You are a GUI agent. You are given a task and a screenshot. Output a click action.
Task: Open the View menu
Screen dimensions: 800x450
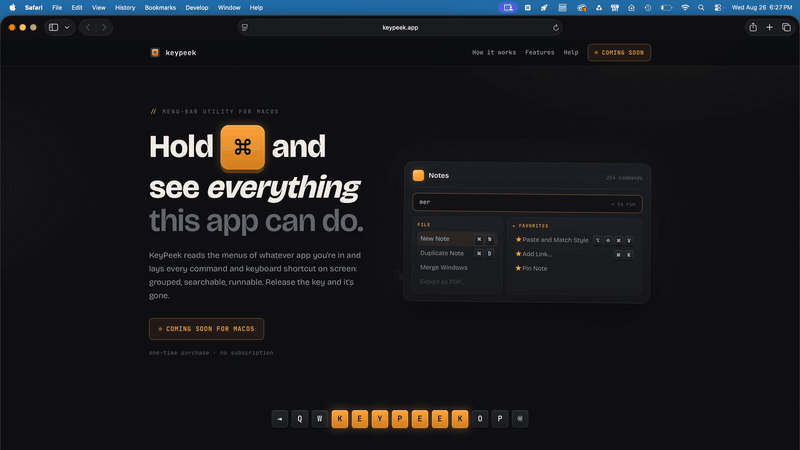[x=98, y=8]
